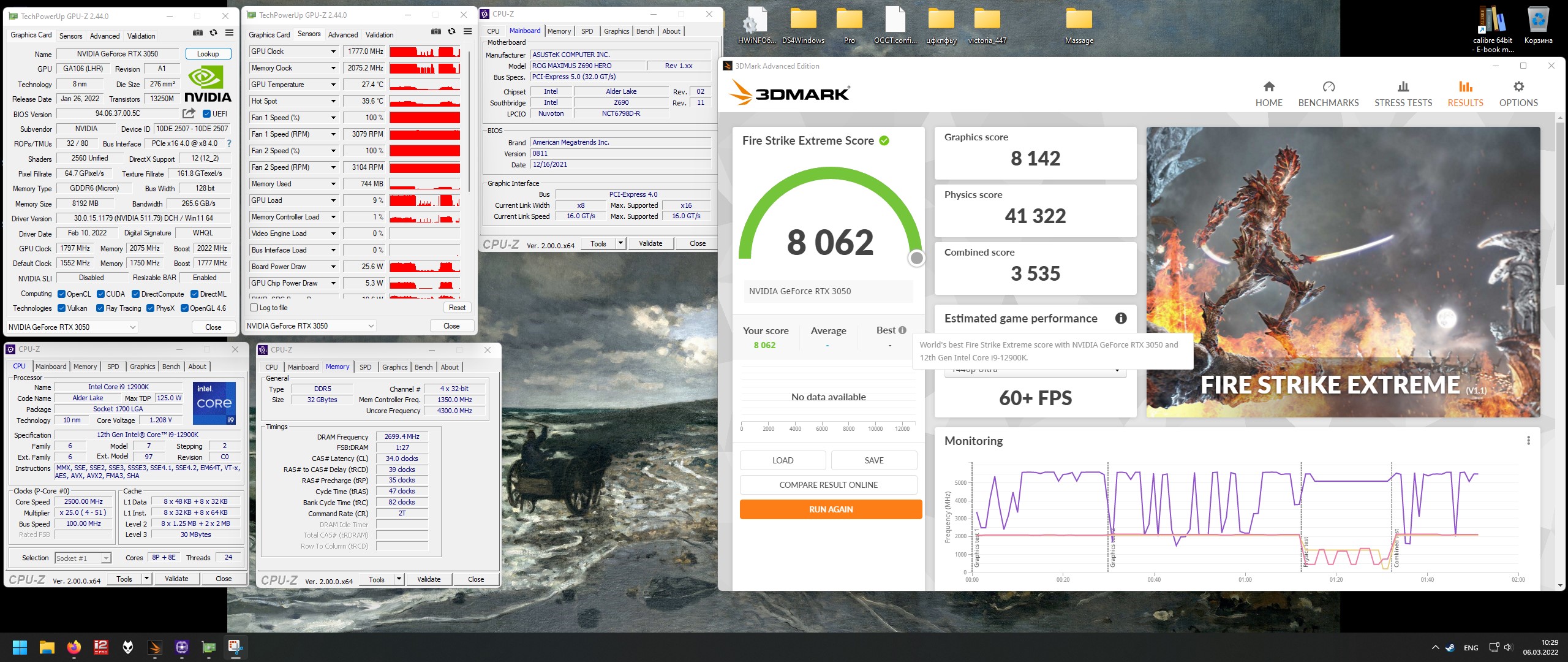This screenshot has width=1568, height=662.
Task: Click LOAD in 3DMark results
Action: (782, 460)
